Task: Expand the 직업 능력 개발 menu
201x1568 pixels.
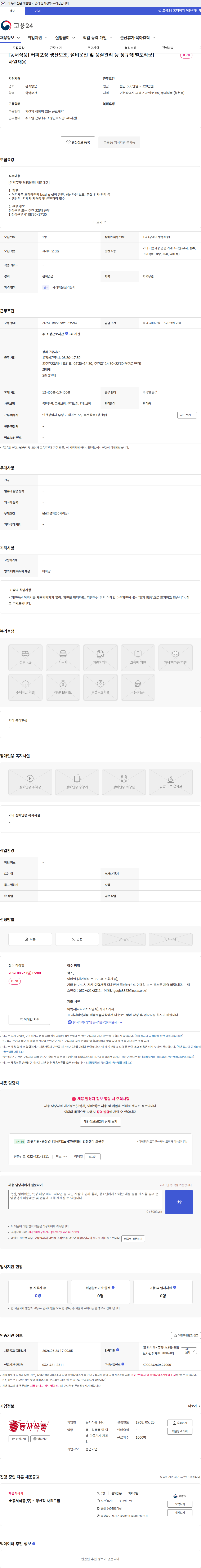Action: pos(98,38)
